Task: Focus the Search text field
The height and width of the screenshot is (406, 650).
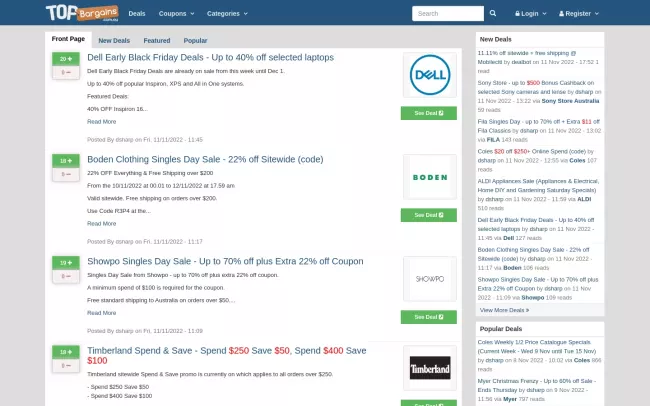Action: tap(447, 14)
